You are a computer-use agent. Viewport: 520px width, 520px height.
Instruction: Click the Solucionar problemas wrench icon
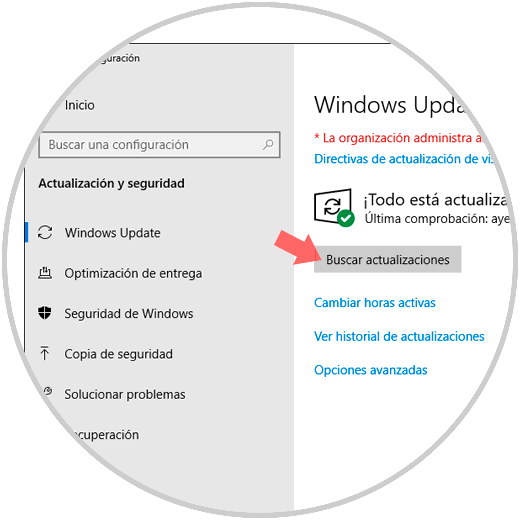tap(48, 391)
